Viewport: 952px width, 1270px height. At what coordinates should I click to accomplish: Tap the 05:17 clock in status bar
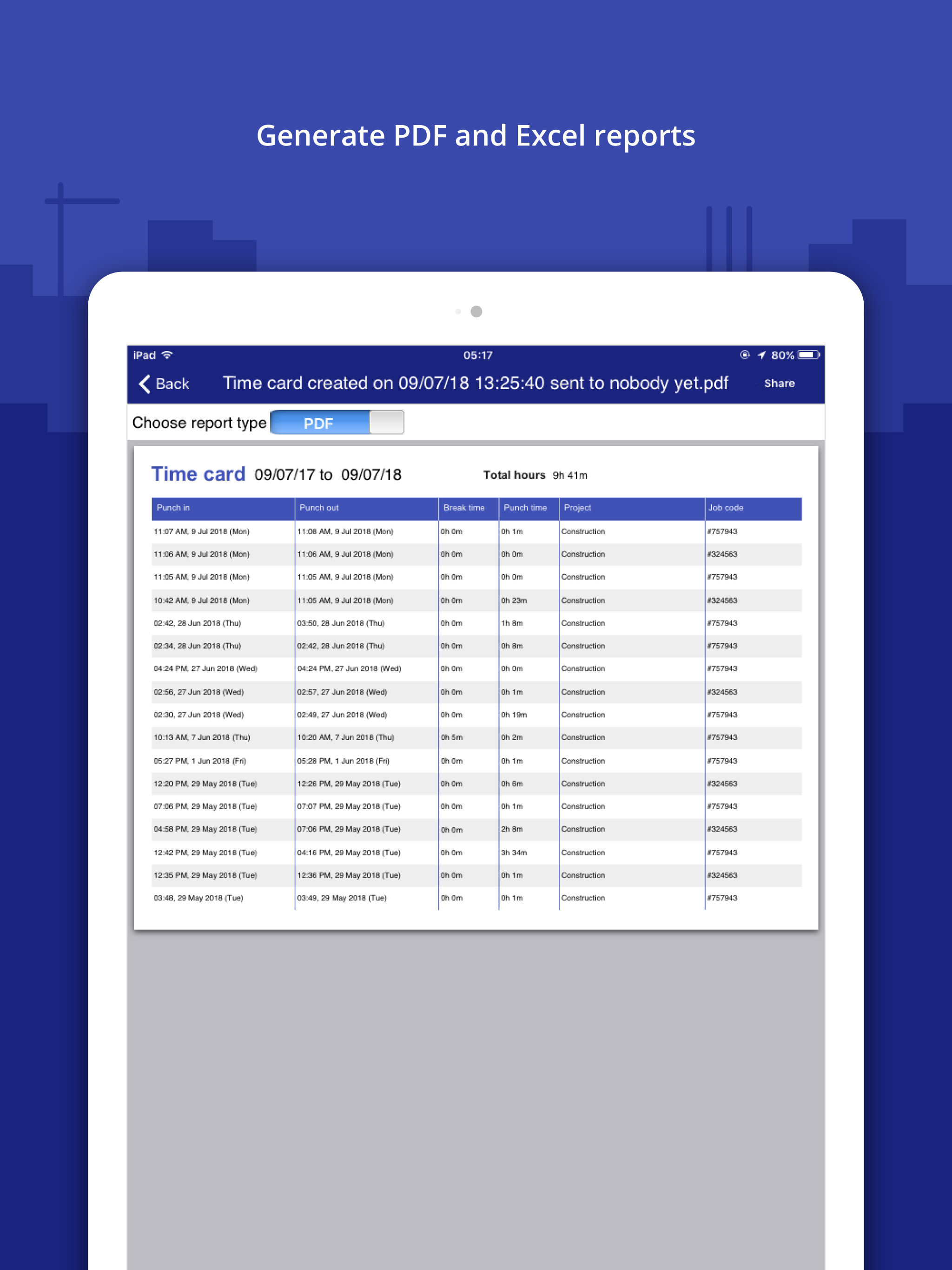478,356
